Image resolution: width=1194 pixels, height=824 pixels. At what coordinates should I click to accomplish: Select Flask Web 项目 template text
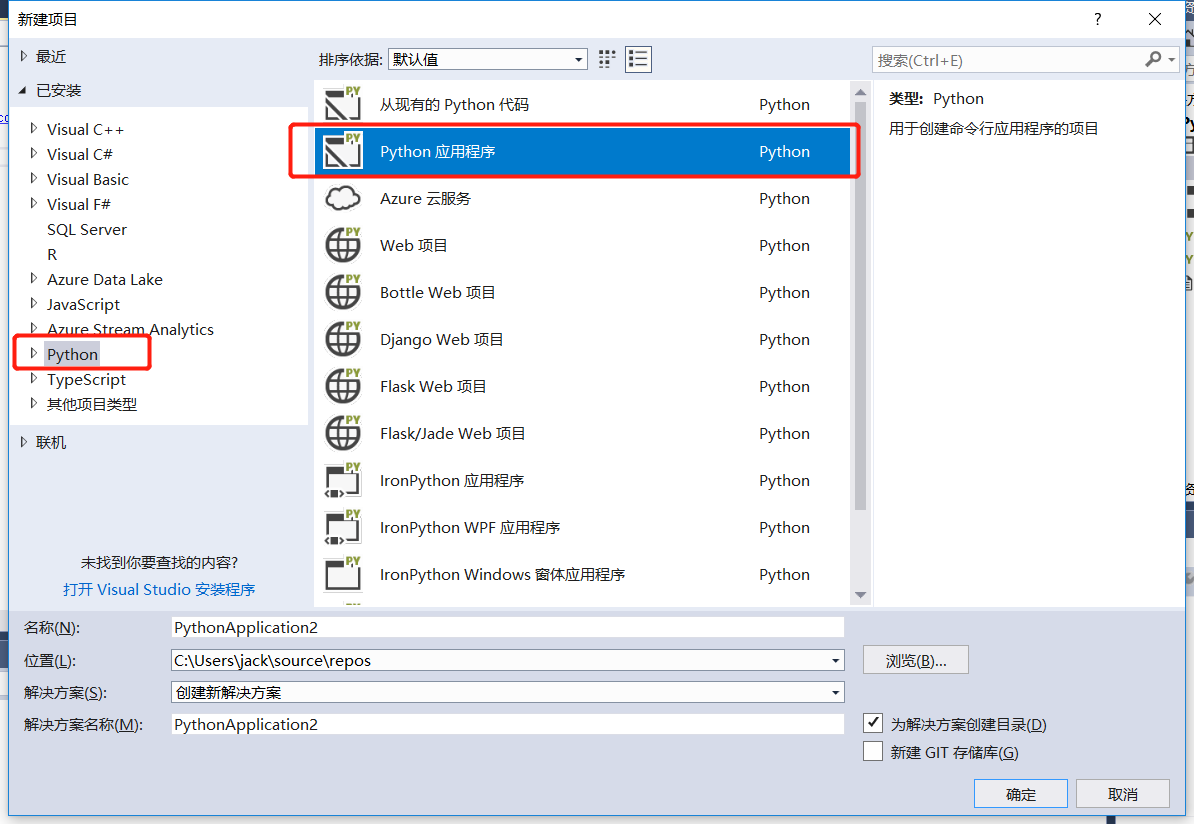433,387
